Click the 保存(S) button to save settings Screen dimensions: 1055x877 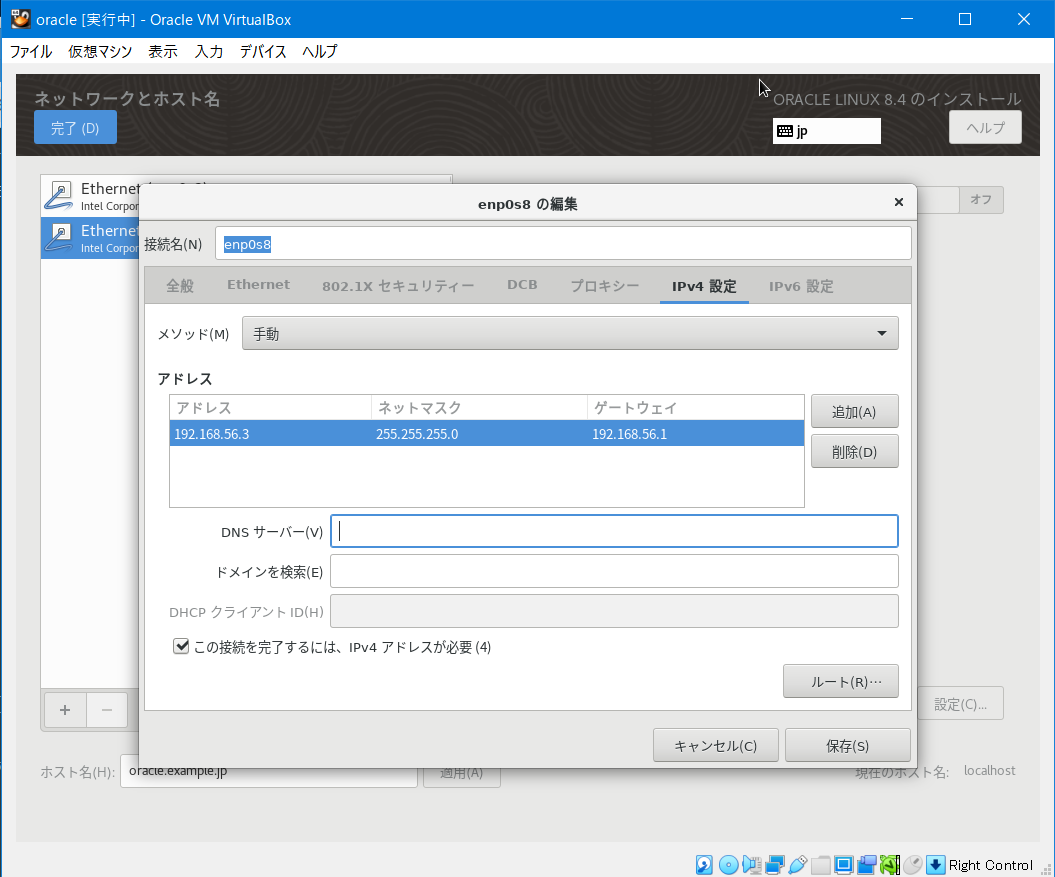coord(847,744)
